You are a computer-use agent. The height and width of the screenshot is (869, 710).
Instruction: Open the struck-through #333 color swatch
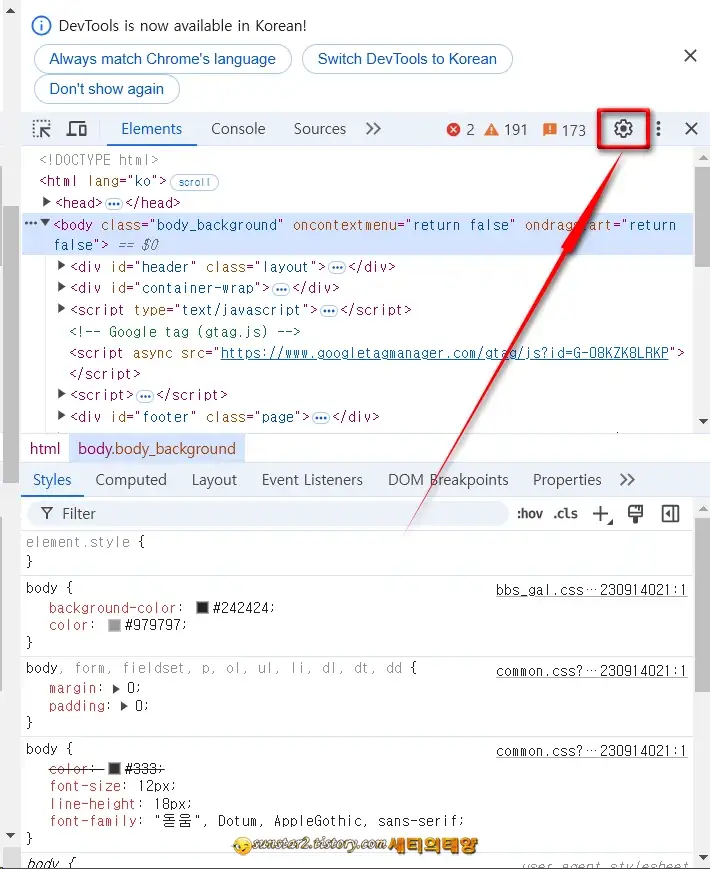coord(114,768)
